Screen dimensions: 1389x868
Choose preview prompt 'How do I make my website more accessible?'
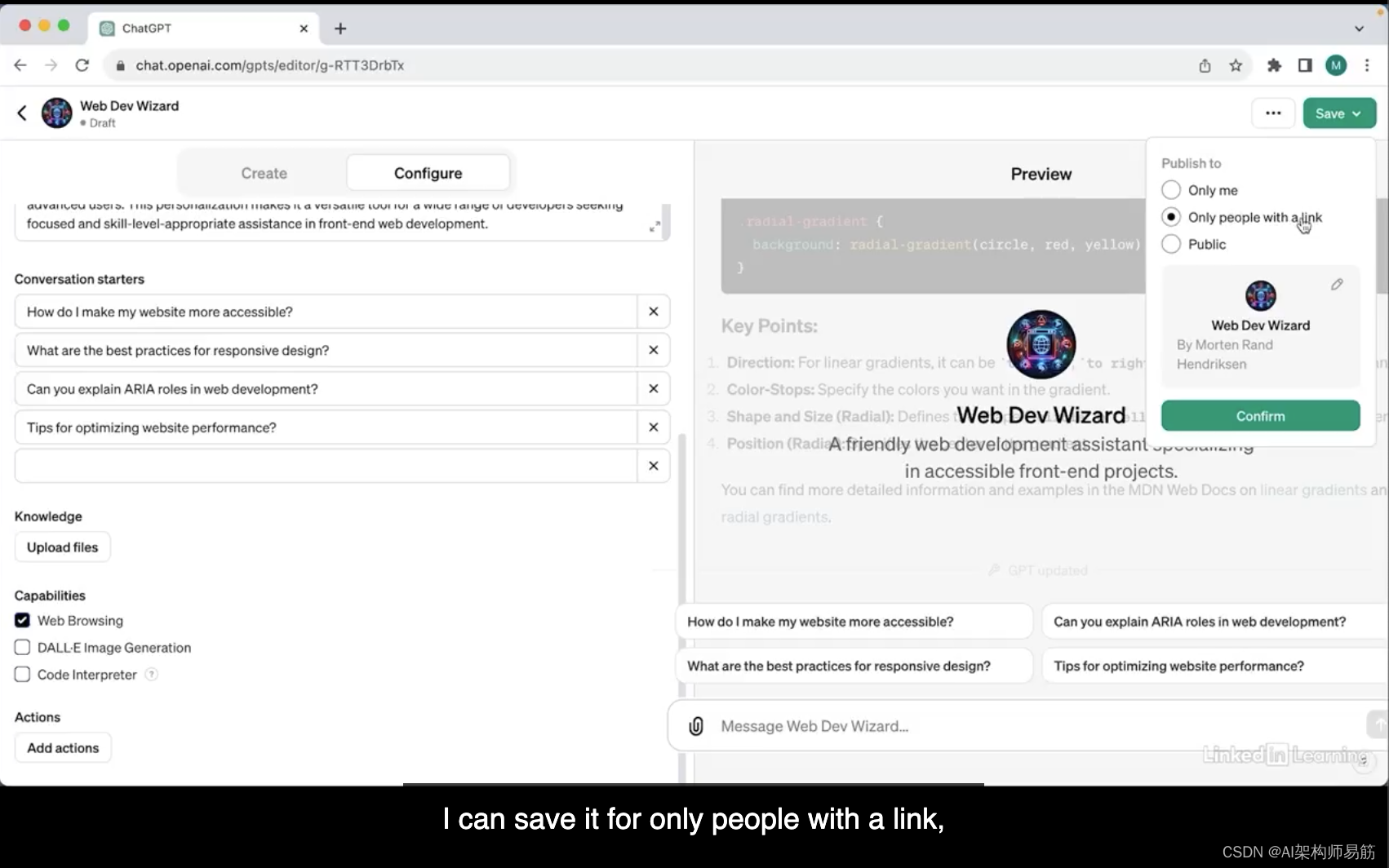(854, 622)
